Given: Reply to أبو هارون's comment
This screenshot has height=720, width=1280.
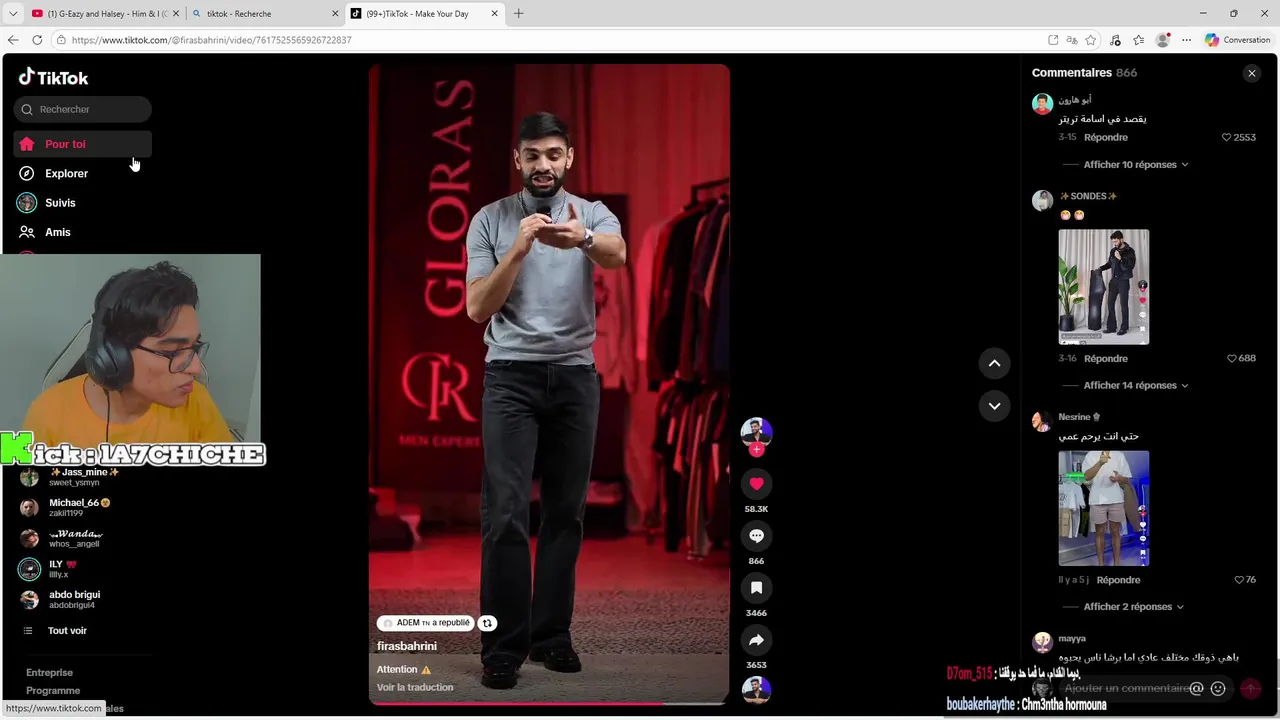Looking at the screenshot, I should pyautogui.click(x=1106, y=137).
